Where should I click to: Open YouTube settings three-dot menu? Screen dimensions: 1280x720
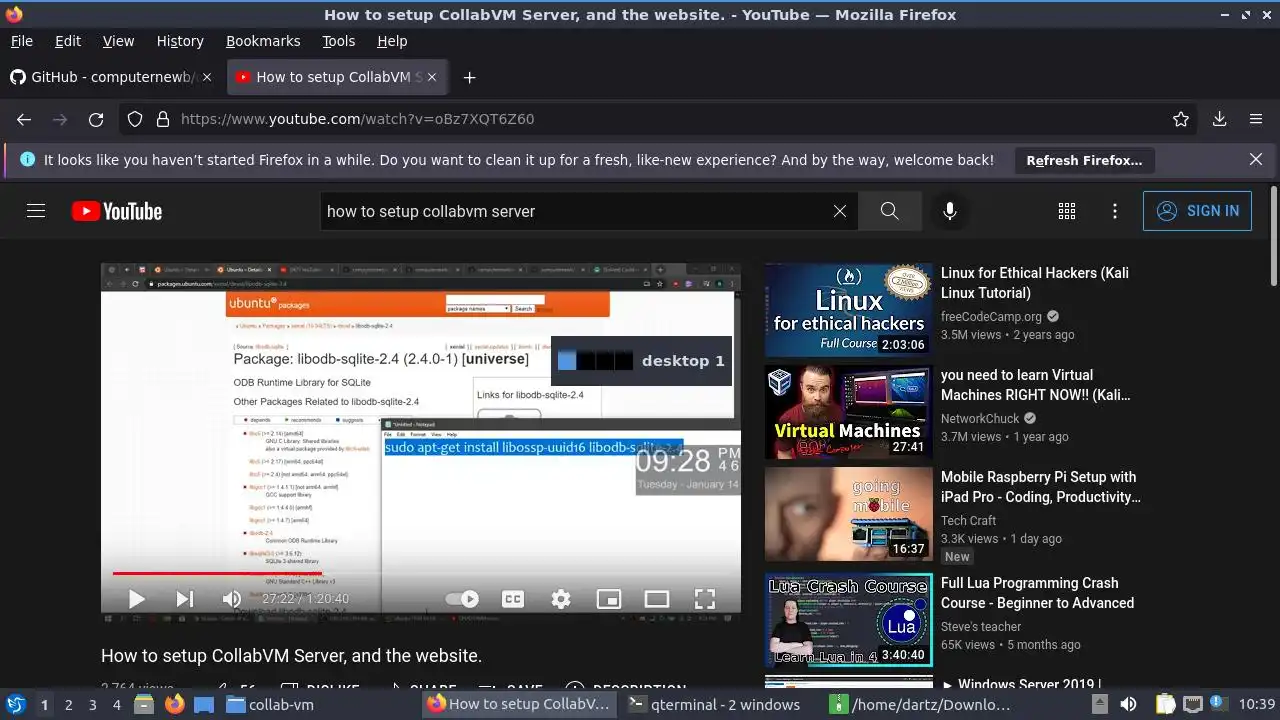pyautogui.click(x=1115, y=211)
